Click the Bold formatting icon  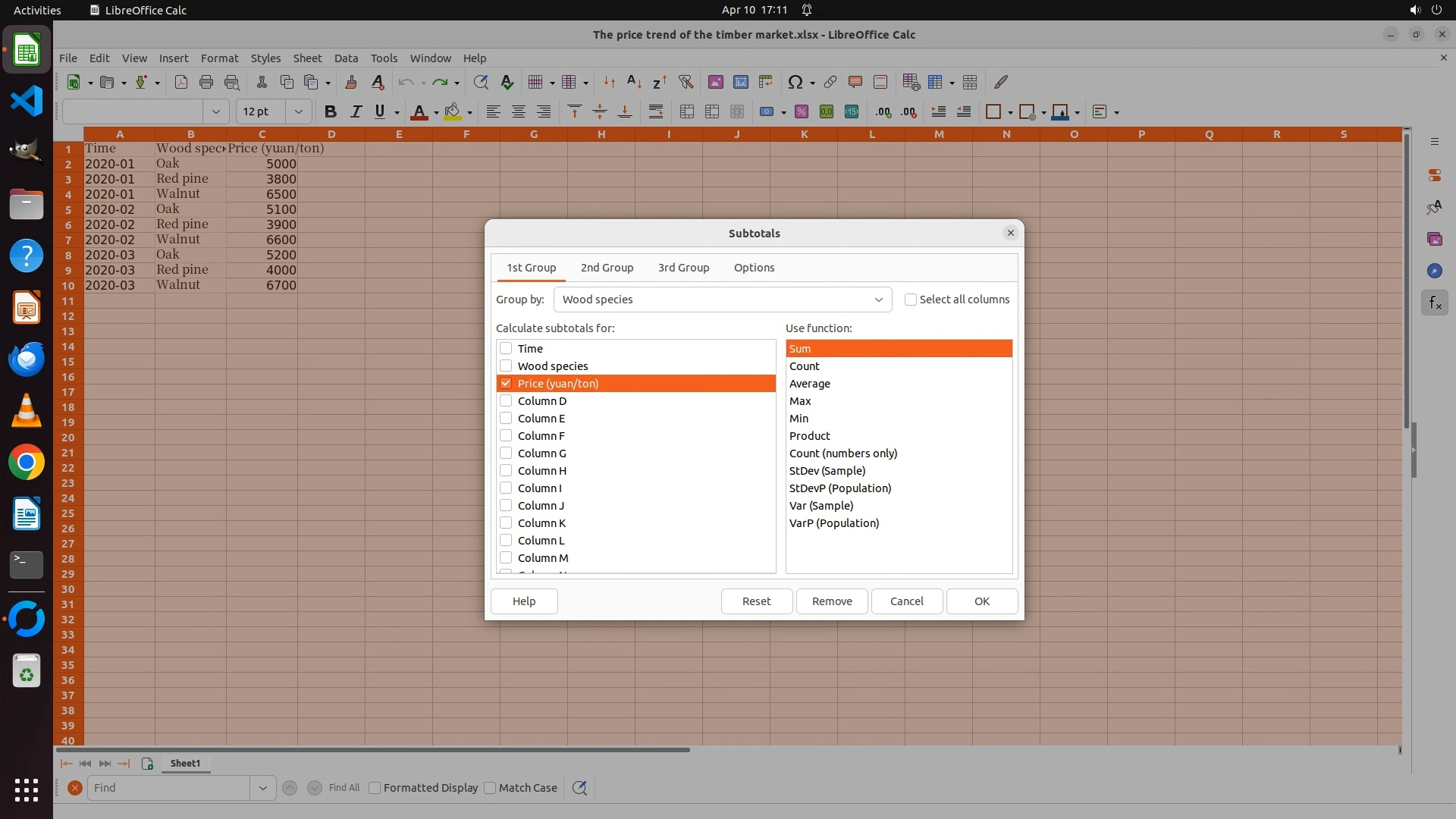click(x=330, y=112)
